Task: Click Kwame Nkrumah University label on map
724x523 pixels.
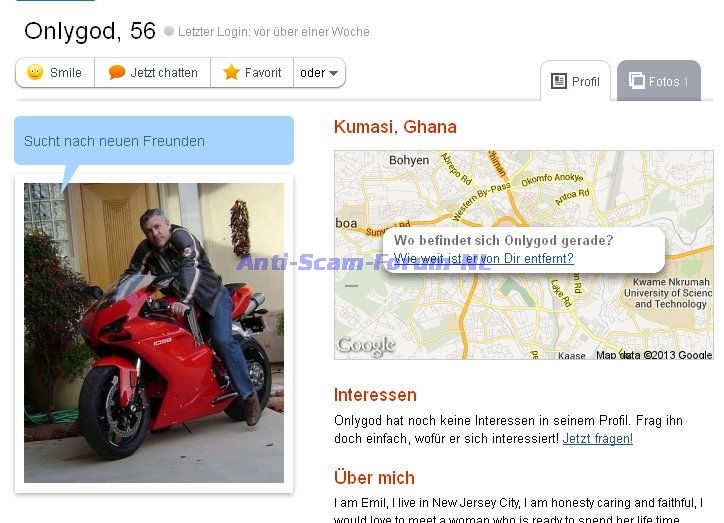Action: pyautogui.click(x=668, y=293)
